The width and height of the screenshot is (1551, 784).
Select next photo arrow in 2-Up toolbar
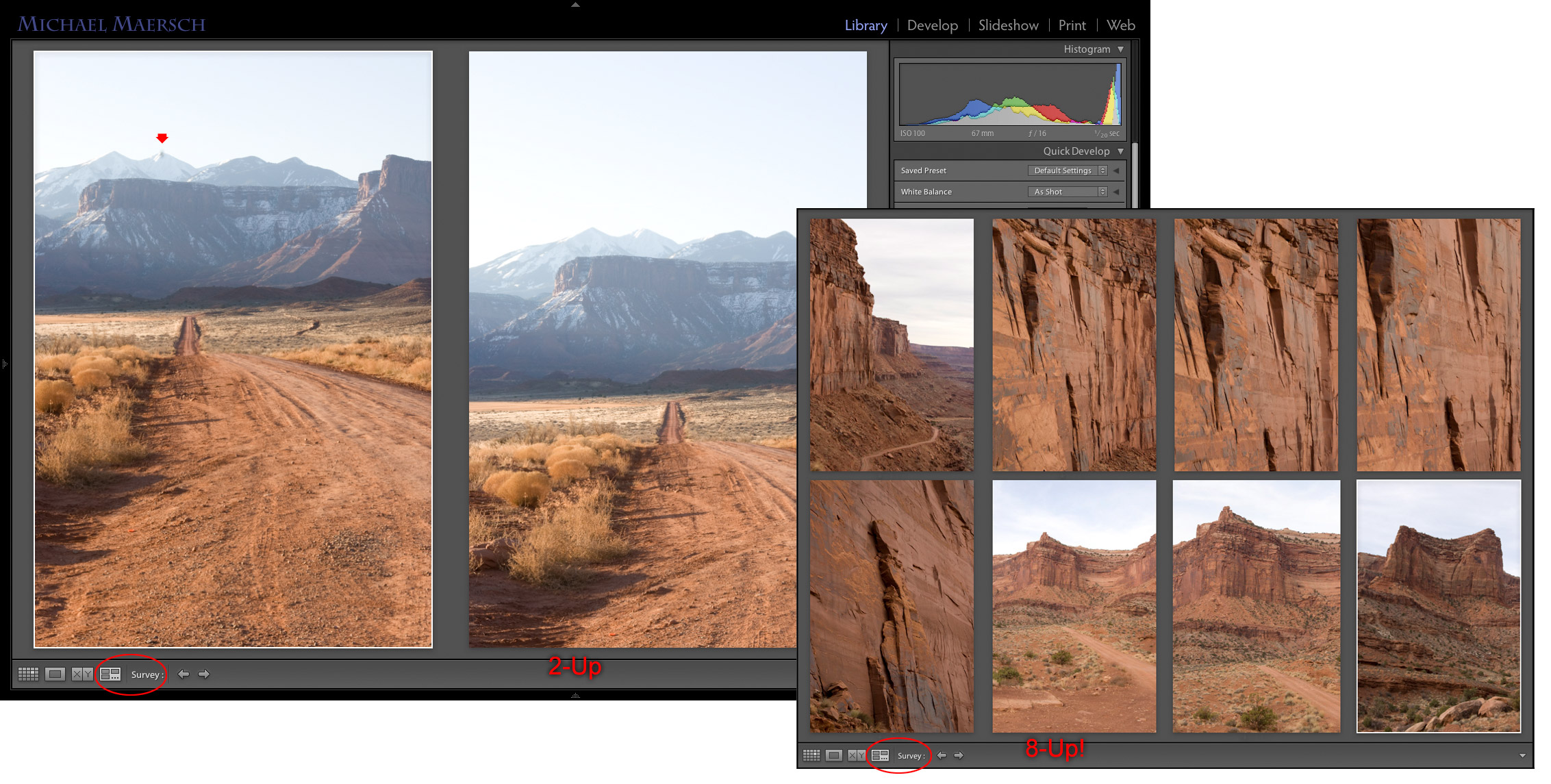[x=204, y=674]
